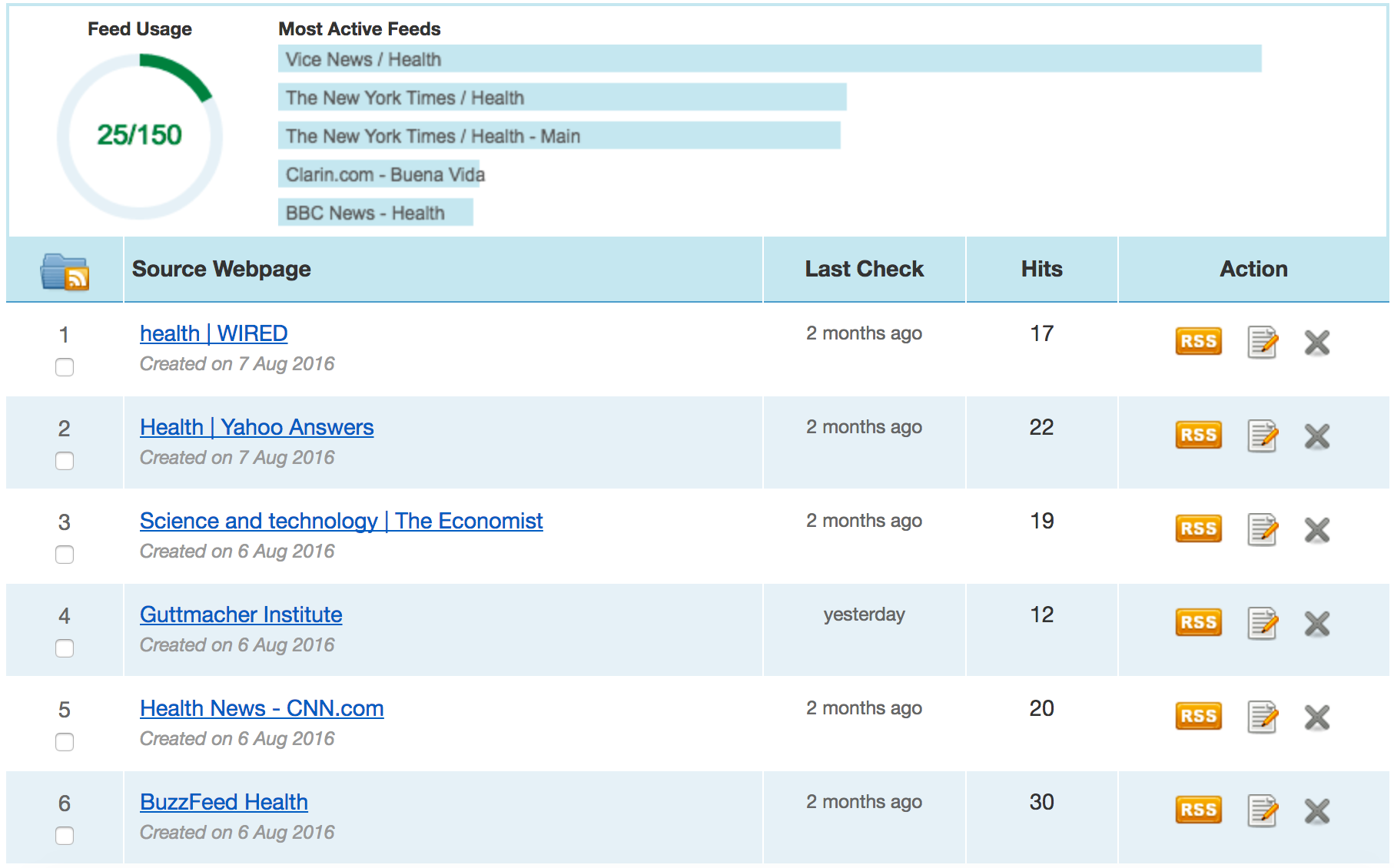
Task: Tick the checkbox for row 4 Guttmacher Institute
Action: pos(65,648)
